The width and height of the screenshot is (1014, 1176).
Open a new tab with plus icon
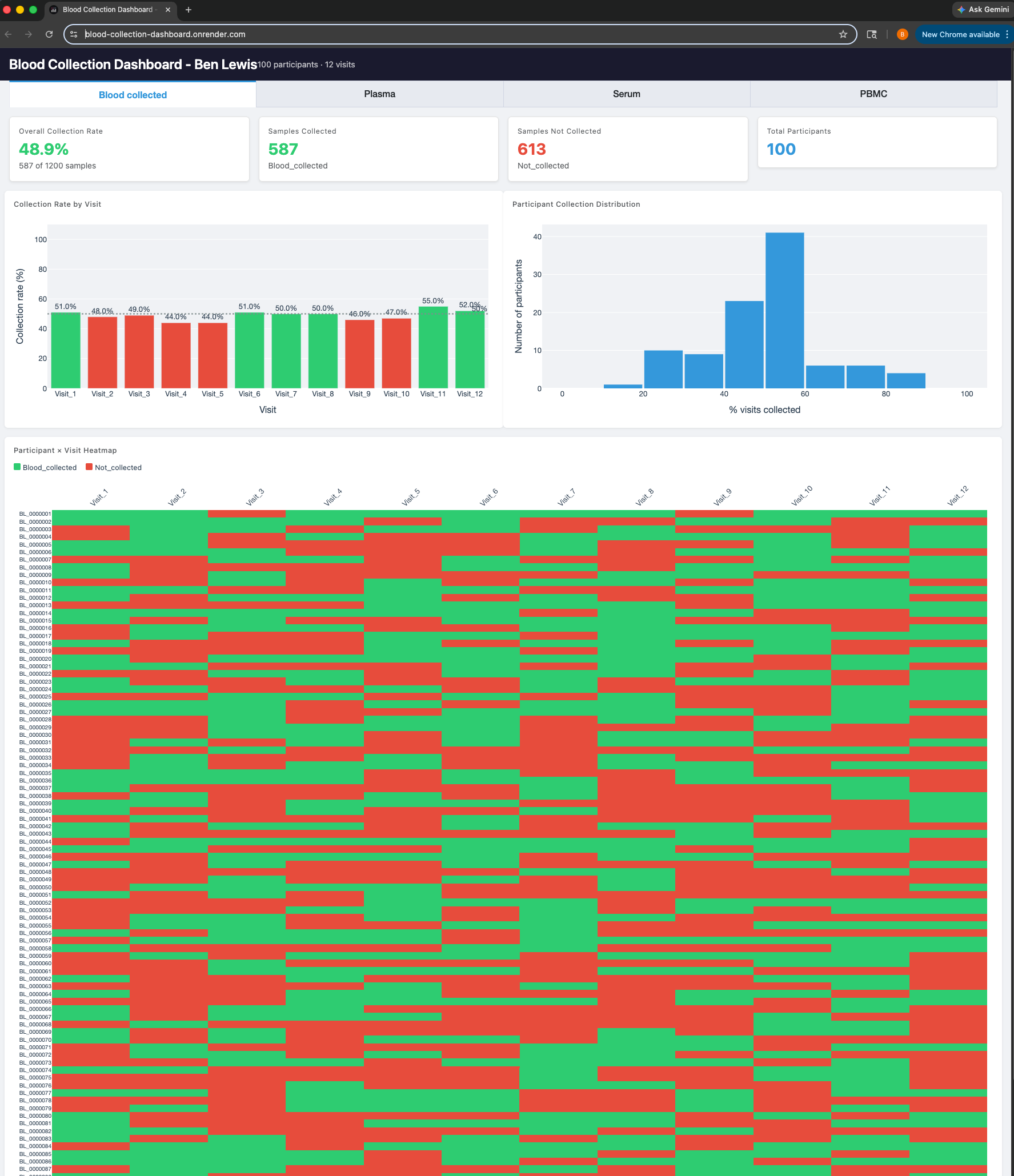(x=189, y=10)
